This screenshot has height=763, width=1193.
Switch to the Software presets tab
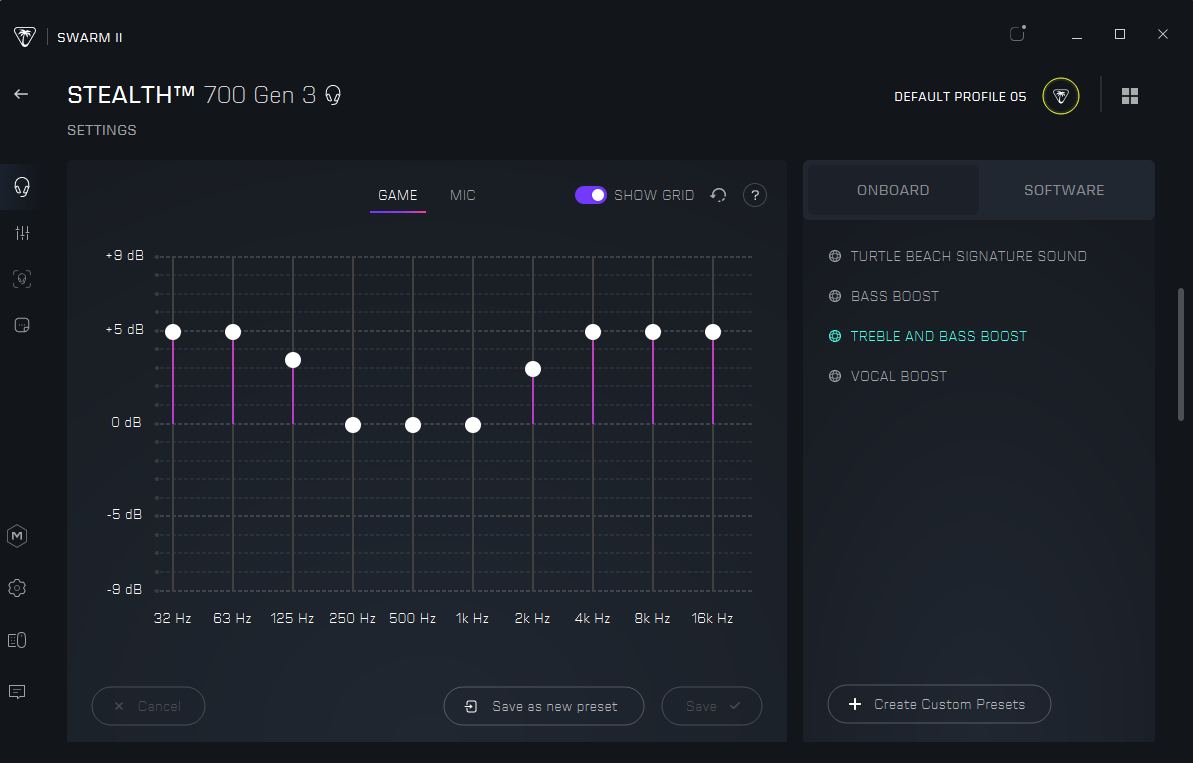(1064, 190)
